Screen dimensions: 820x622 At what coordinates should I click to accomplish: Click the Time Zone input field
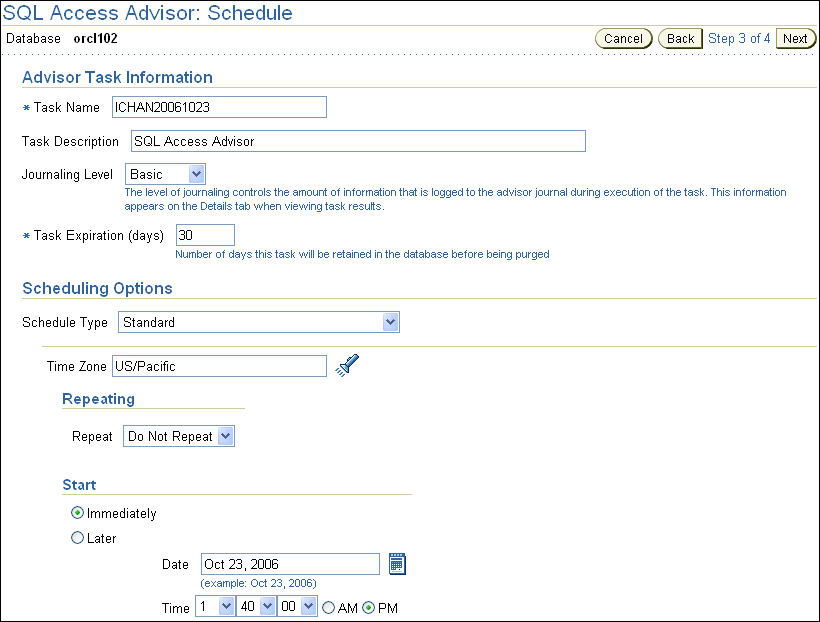(x=218, y=366)
